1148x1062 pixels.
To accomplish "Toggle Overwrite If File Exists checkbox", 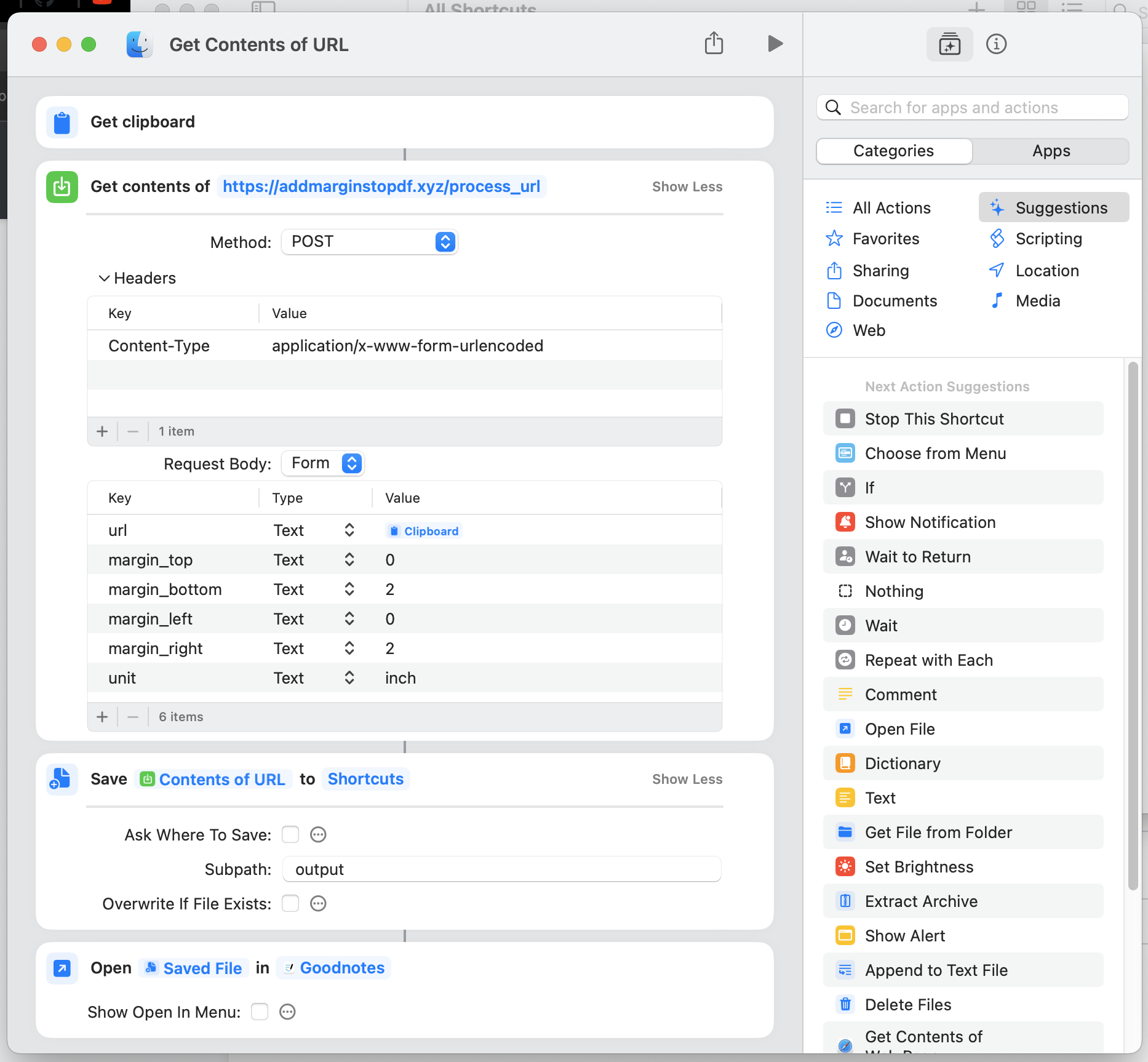I will coord(290,903).
